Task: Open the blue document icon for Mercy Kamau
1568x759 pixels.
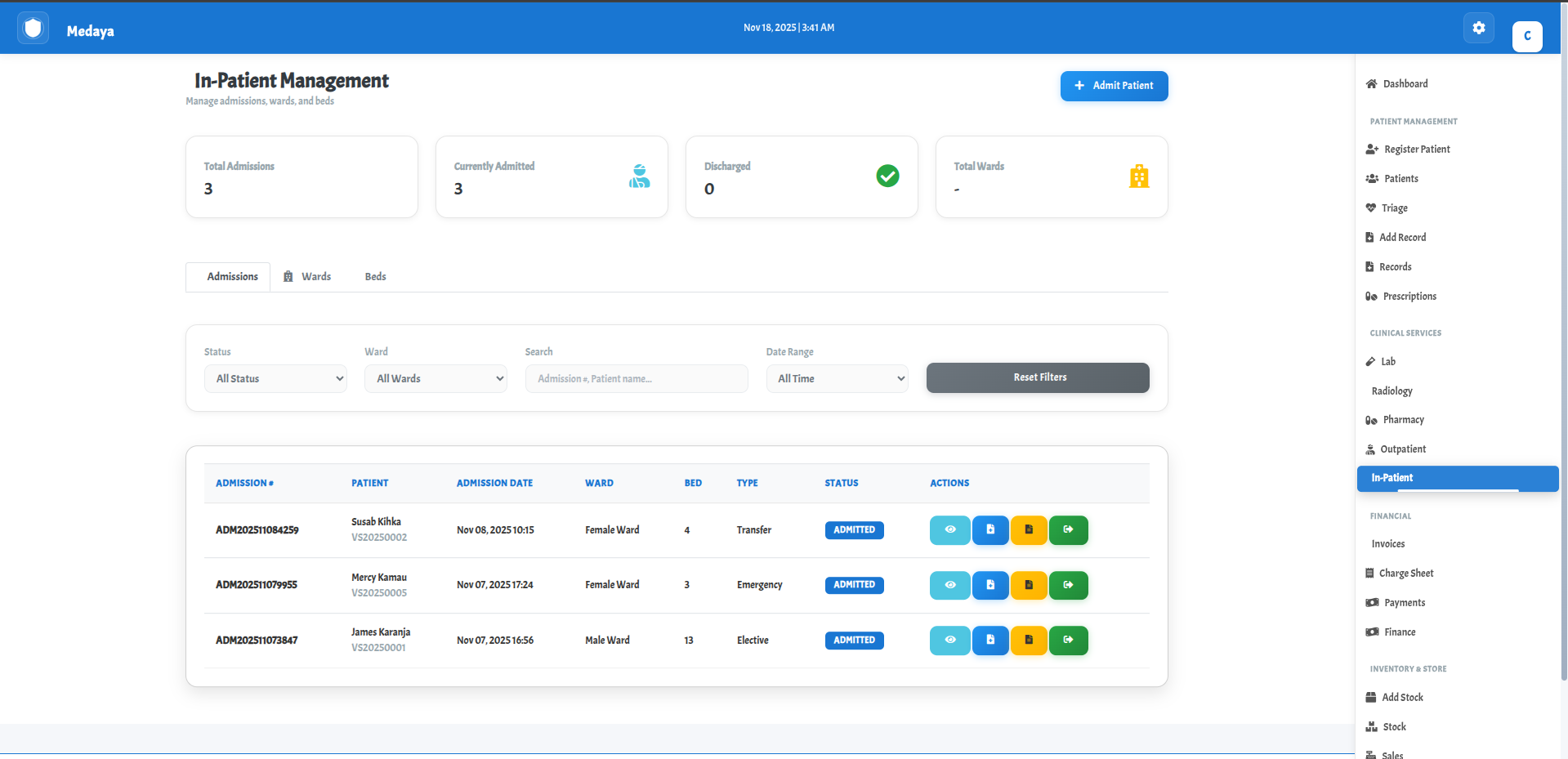Action: (989, 585)
